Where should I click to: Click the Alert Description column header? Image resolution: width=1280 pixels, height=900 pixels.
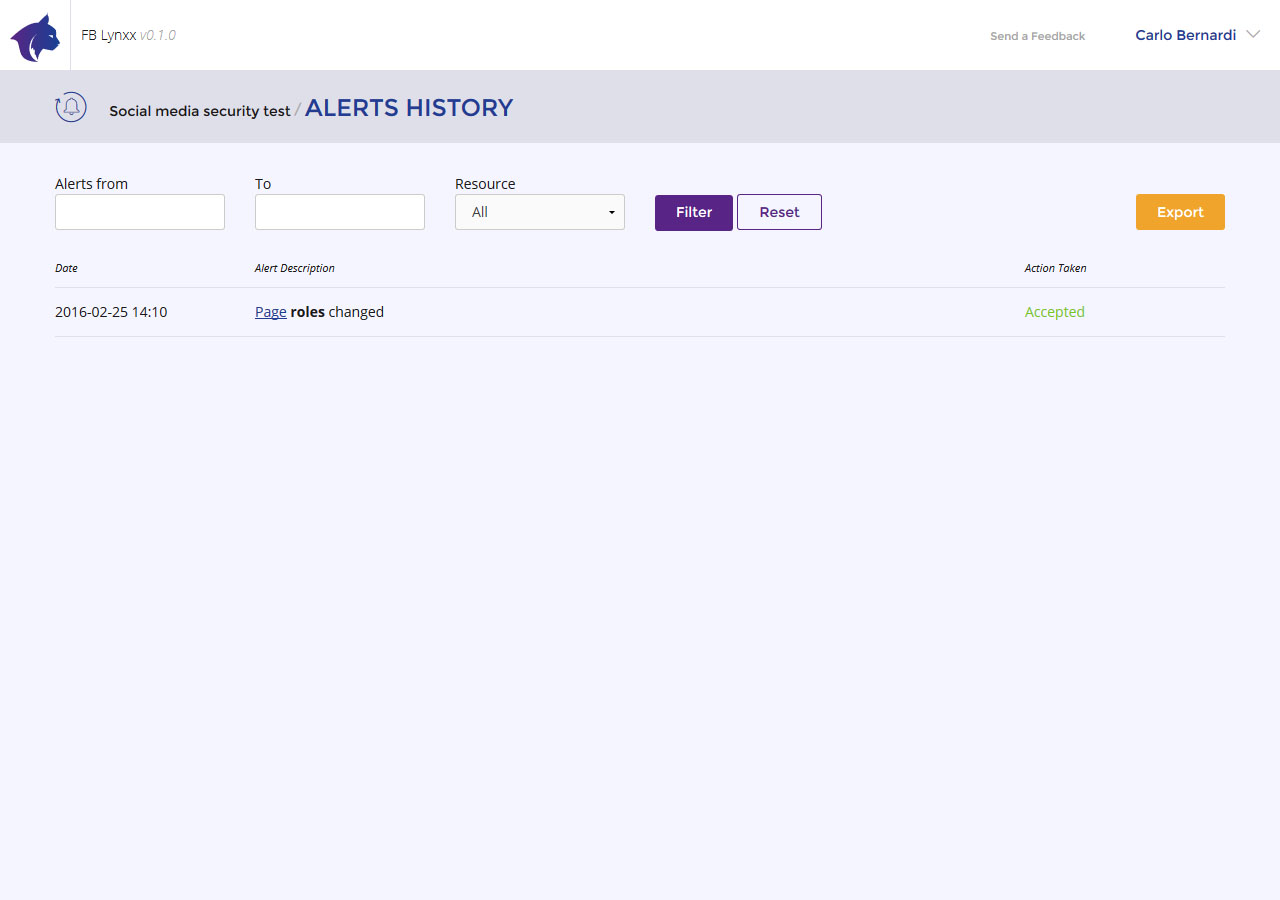click(295, 268)
